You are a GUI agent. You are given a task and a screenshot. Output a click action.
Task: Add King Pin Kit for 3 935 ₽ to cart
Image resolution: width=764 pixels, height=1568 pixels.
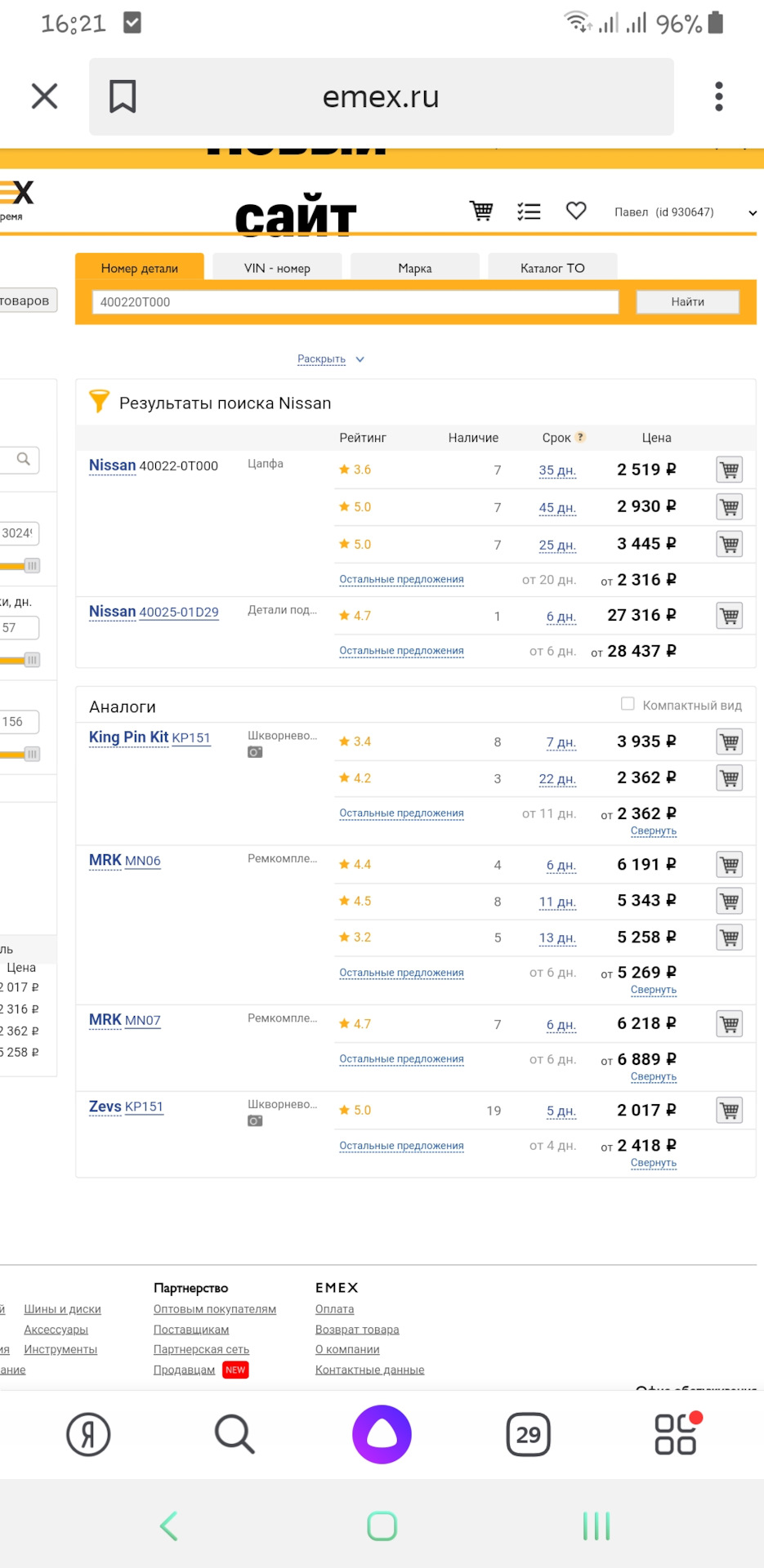pyautogui.click(x=730, y=742)
